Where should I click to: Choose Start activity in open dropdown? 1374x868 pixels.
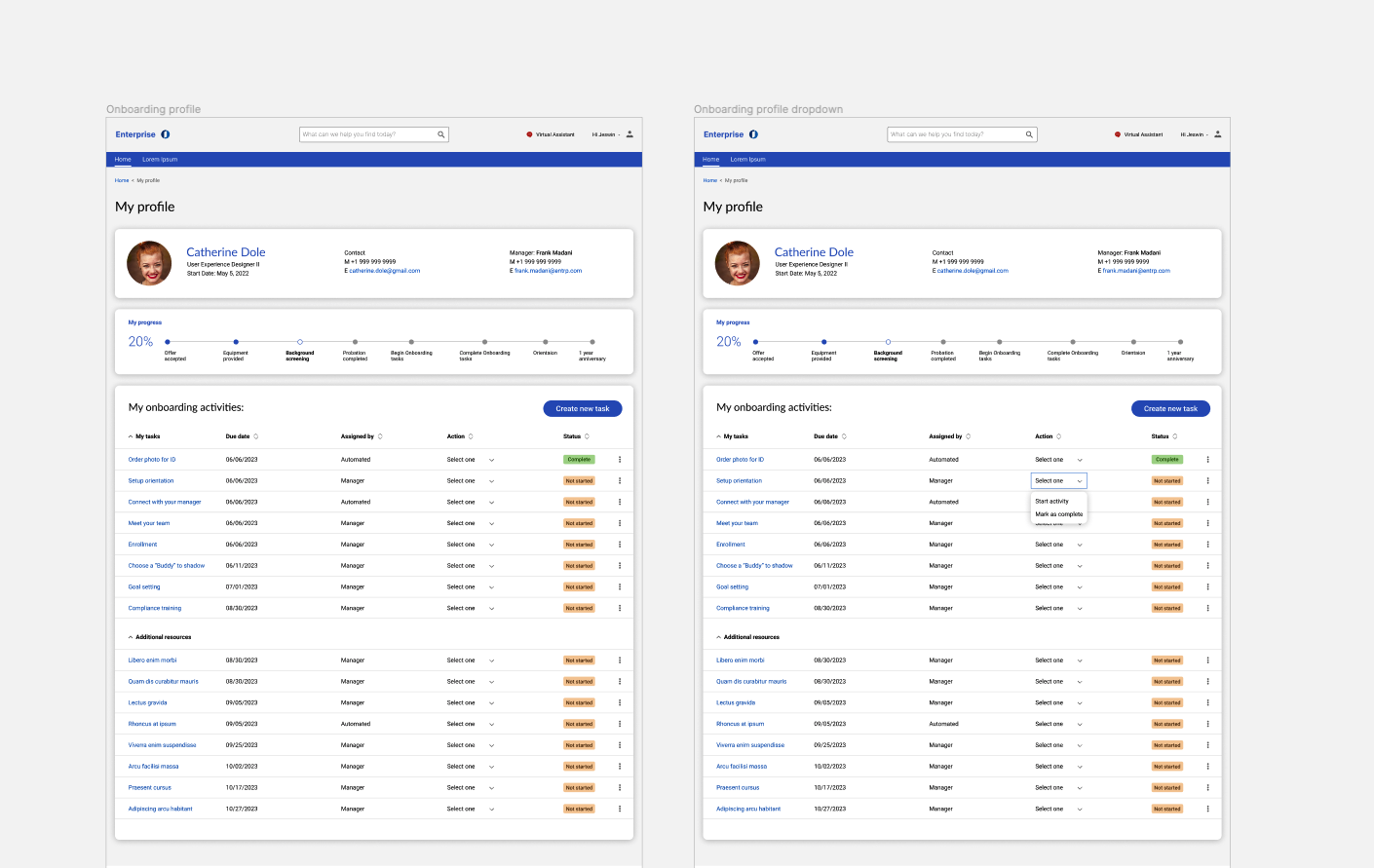1052,502
